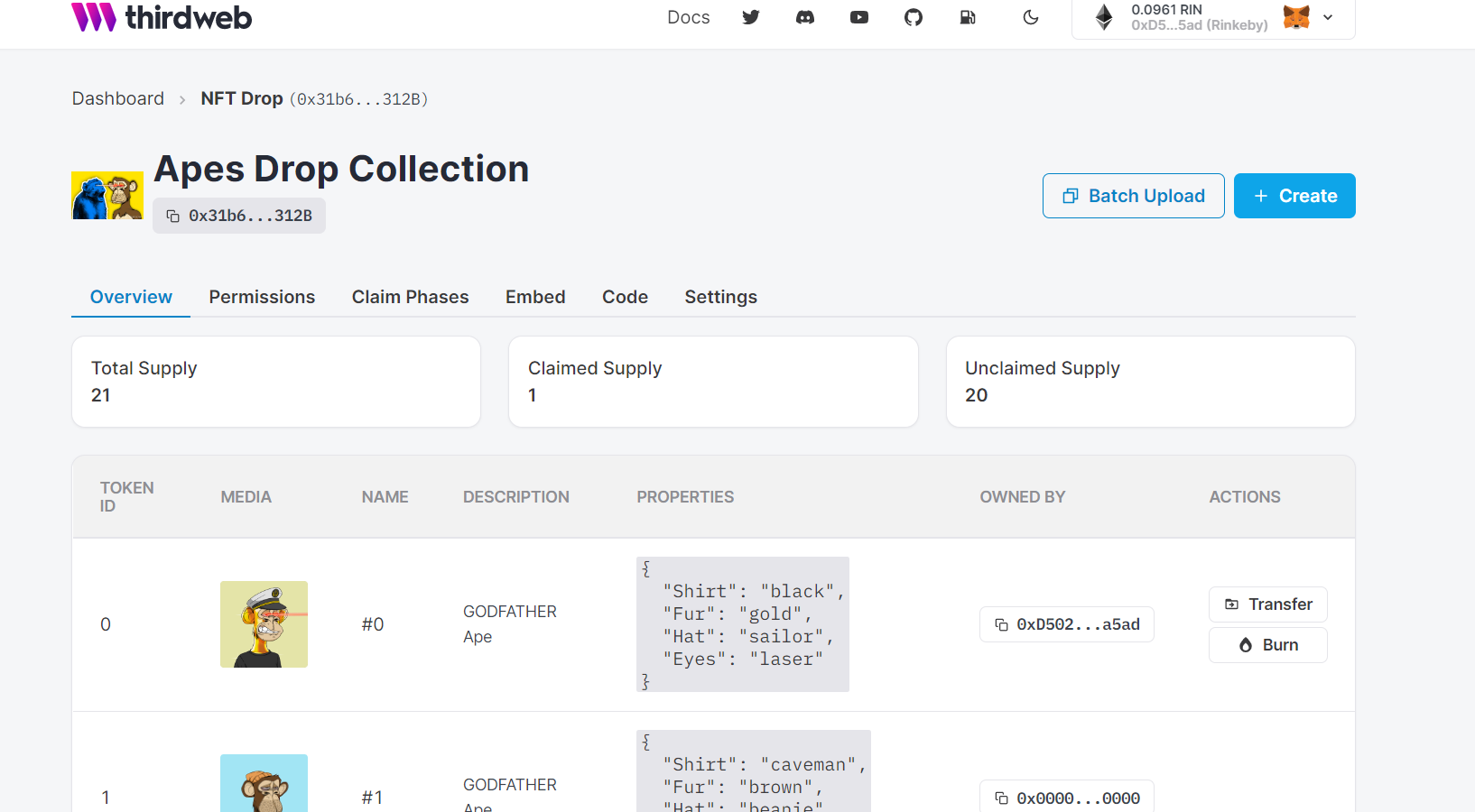The width and height of the screenshot is (1475, 812).
Task: Click the PROPERTIES column header
Action: point(685,497)
